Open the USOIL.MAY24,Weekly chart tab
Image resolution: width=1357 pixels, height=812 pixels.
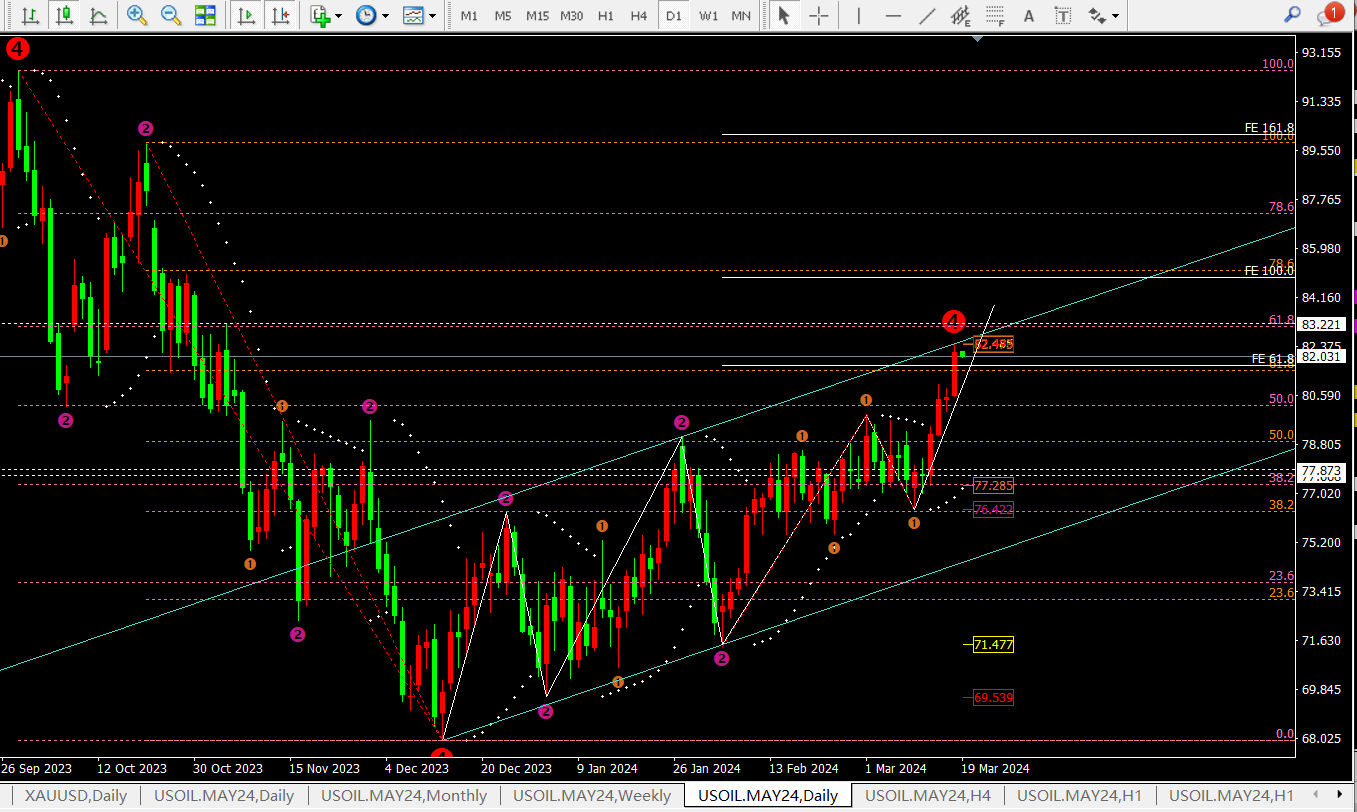click(592, 796)
